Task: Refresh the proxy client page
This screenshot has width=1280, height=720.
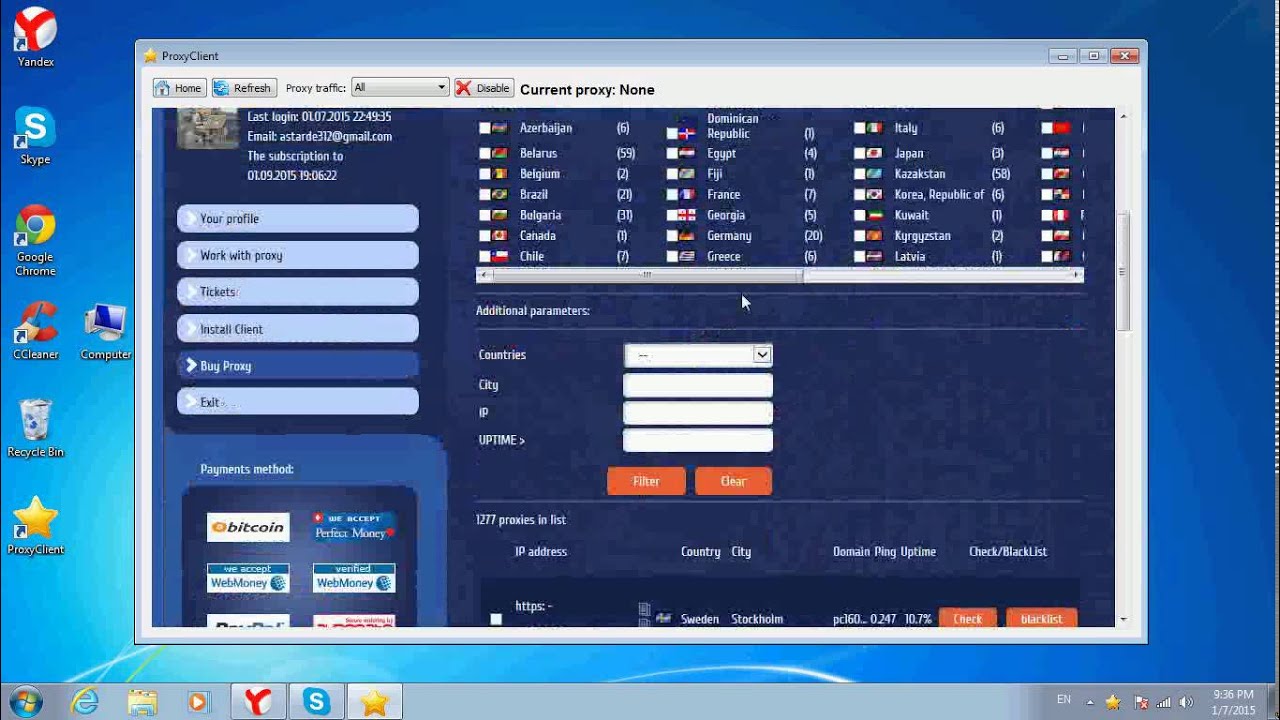Action: [243, 88]
